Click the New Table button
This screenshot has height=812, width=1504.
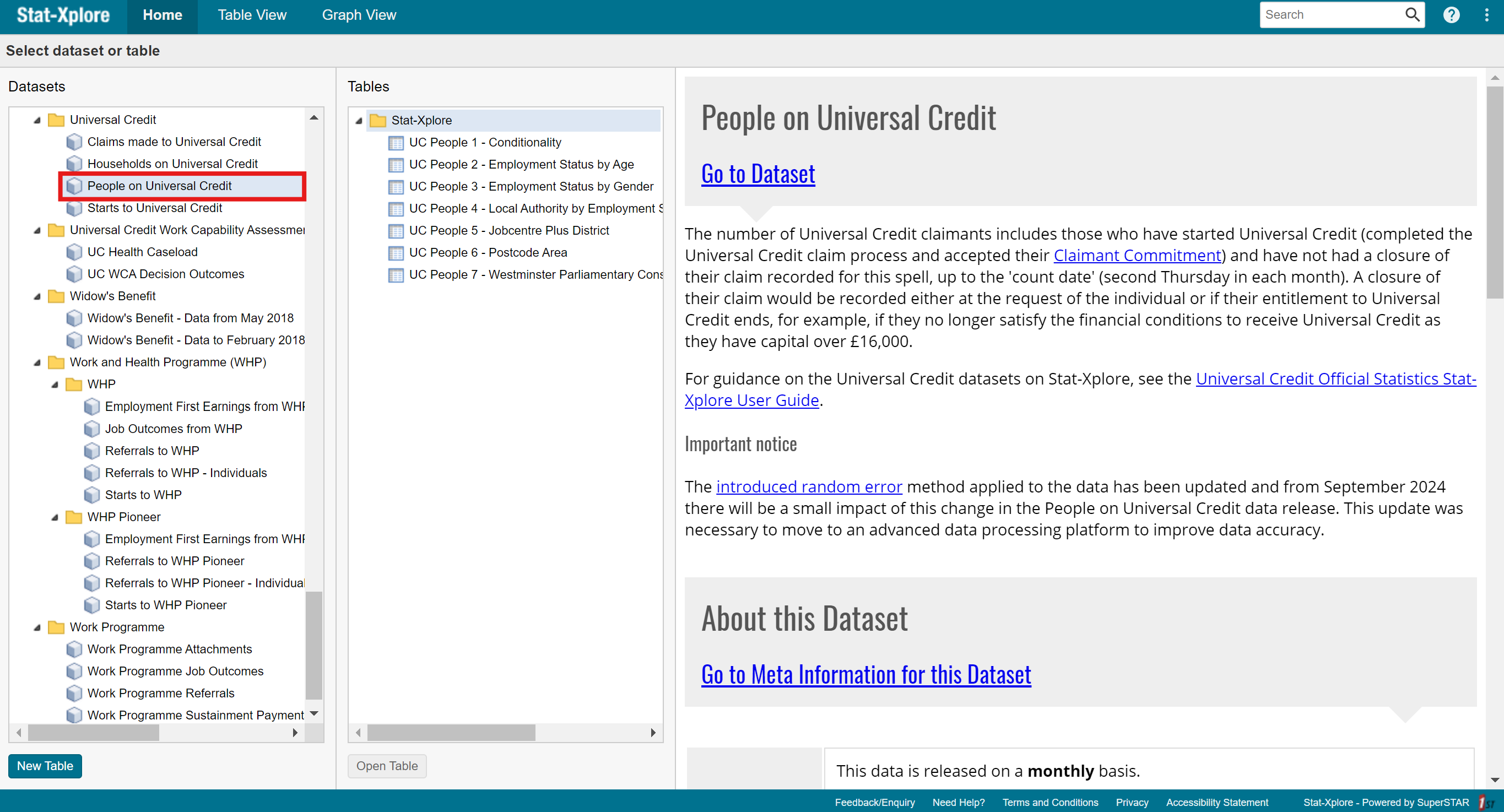(45, 766)
